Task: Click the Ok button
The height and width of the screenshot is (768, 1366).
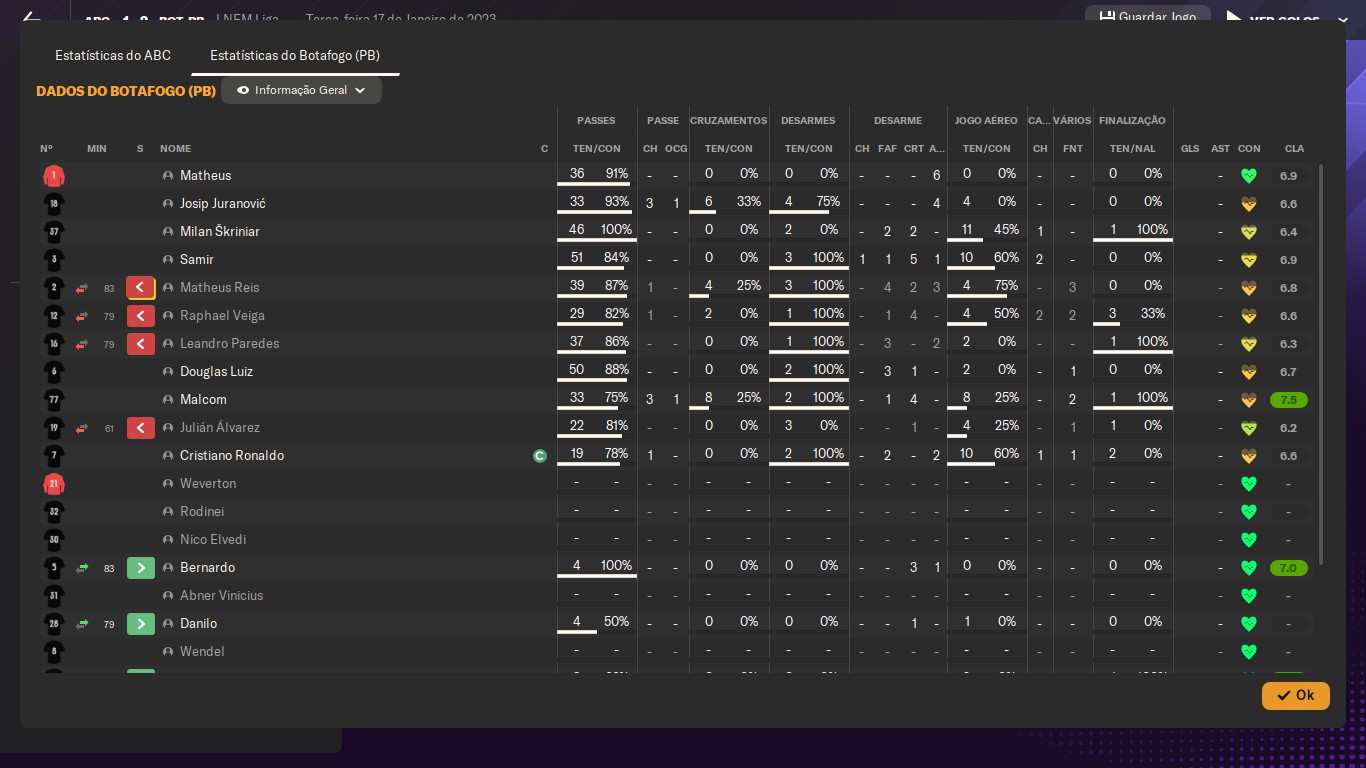Action: pyautogui.click(x=1295, y=695)
